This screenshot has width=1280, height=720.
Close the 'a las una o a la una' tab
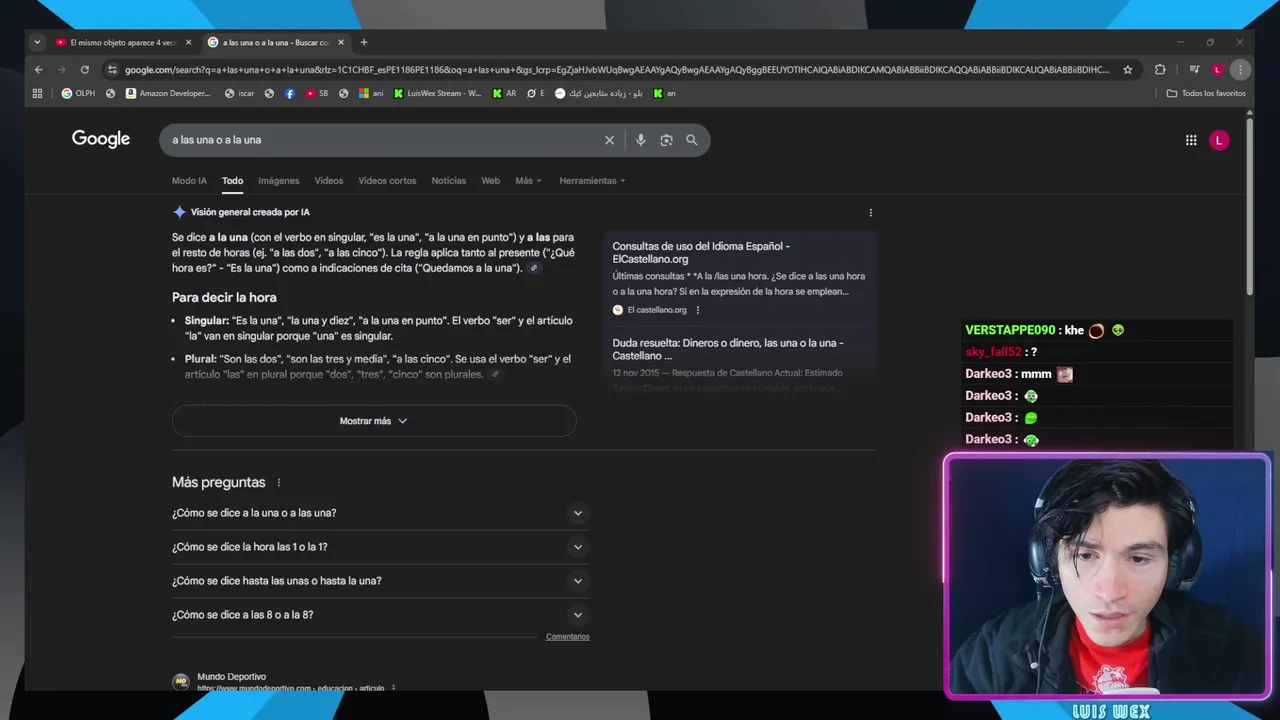click(341, 42)
